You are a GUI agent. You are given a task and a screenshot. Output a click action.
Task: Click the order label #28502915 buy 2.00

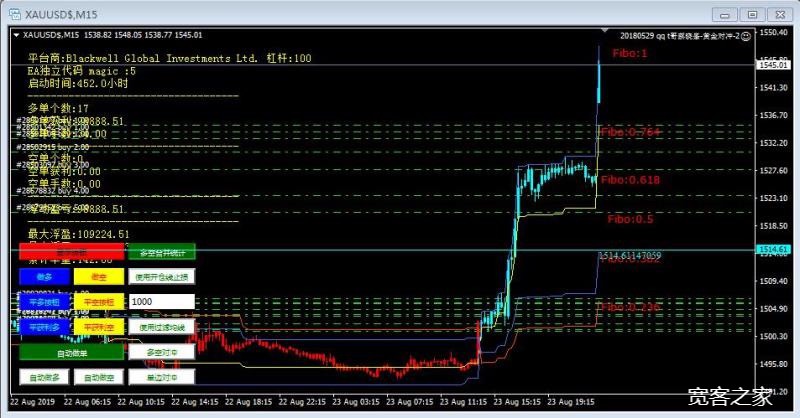pyautogui.click(x=53, y=147)
